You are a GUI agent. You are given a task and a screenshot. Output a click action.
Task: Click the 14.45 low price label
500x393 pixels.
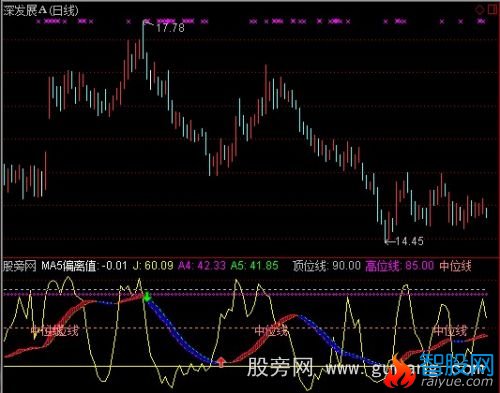tap(409, 241)
